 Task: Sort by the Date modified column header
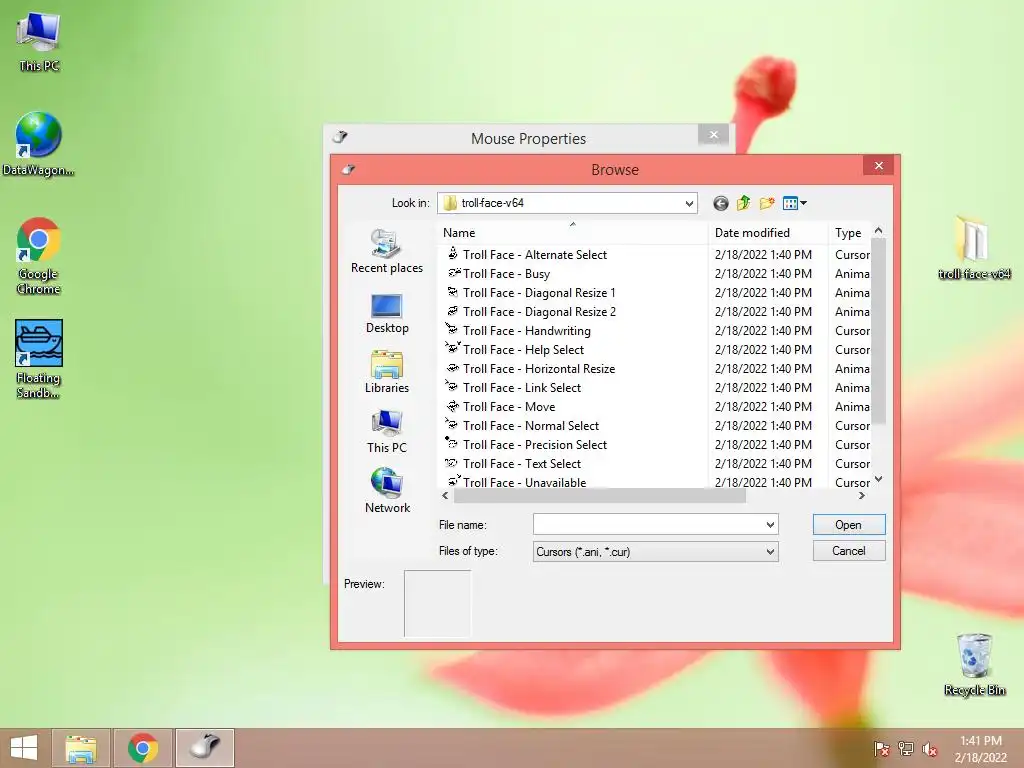click(x=769, y=233)
